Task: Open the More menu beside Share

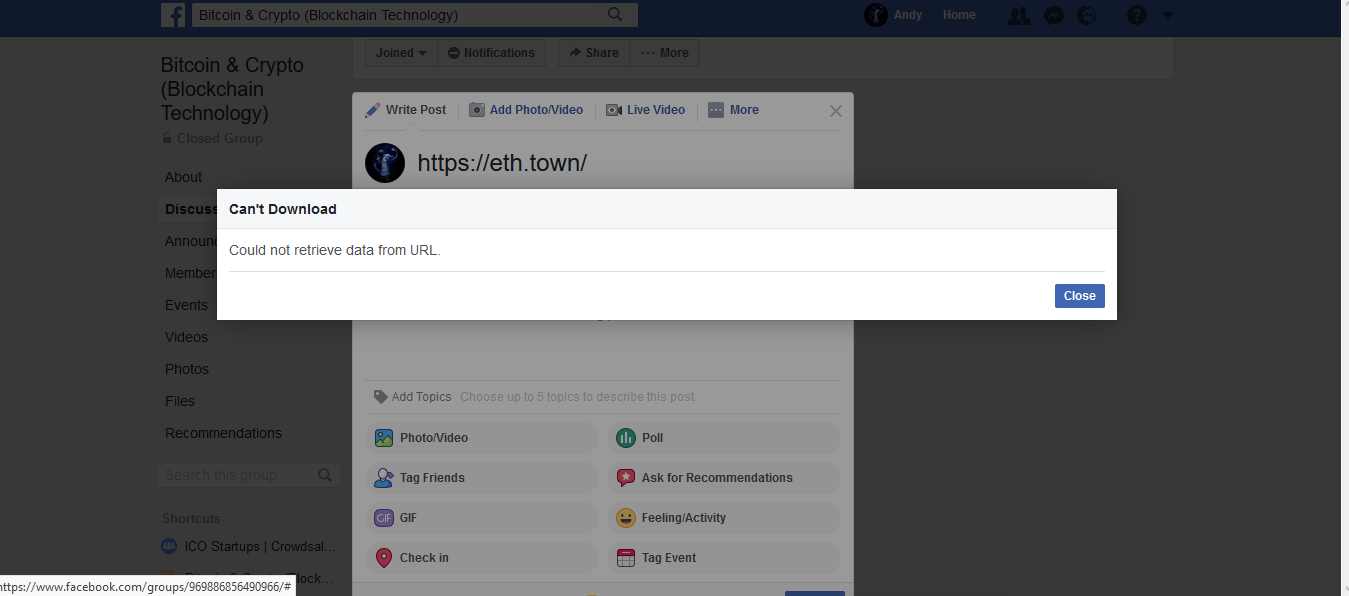Action: (x=664, y=53)
